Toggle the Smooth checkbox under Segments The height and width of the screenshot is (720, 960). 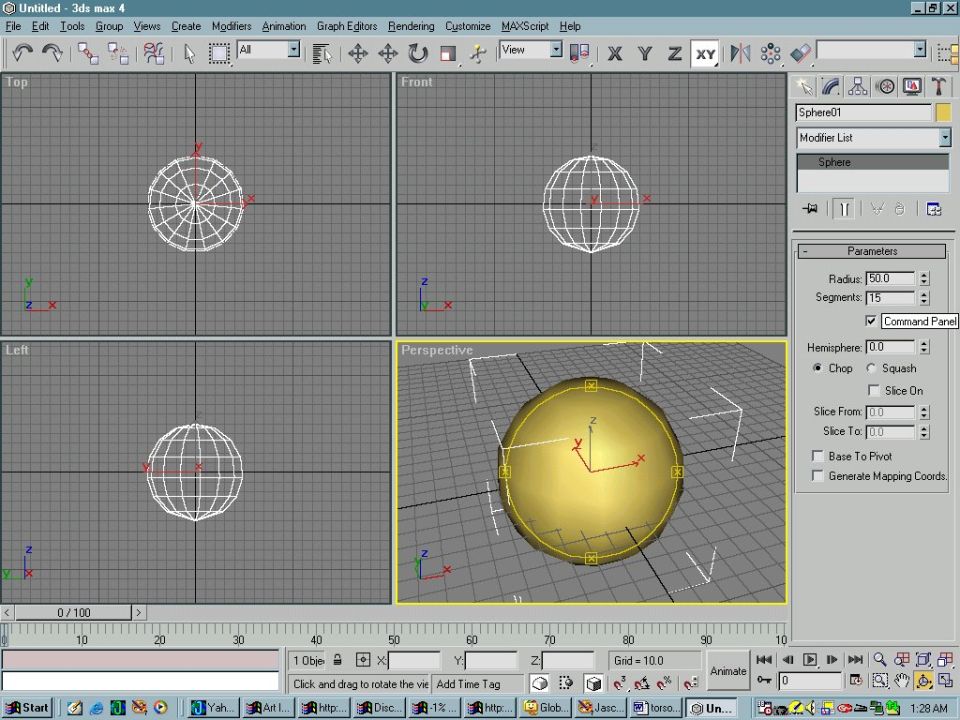click(x=871, y=321)
